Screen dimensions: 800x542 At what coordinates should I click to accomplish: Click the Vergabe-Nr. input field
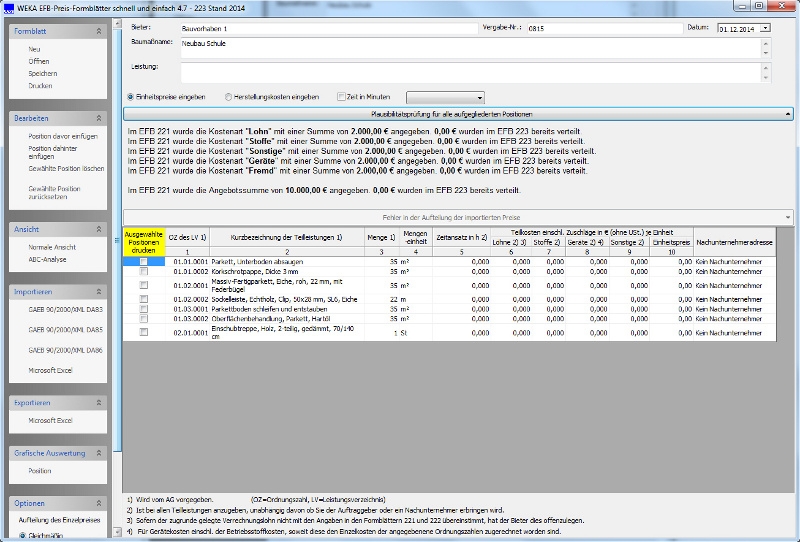coord(605,29)
